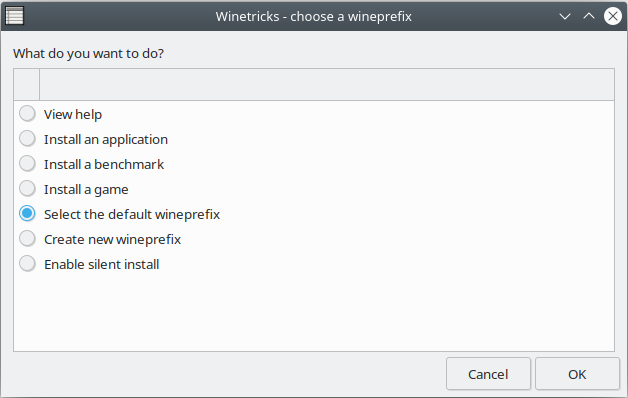Click the 'View help' text label
Screen dimensions: 628x398
tap(73, 115)
